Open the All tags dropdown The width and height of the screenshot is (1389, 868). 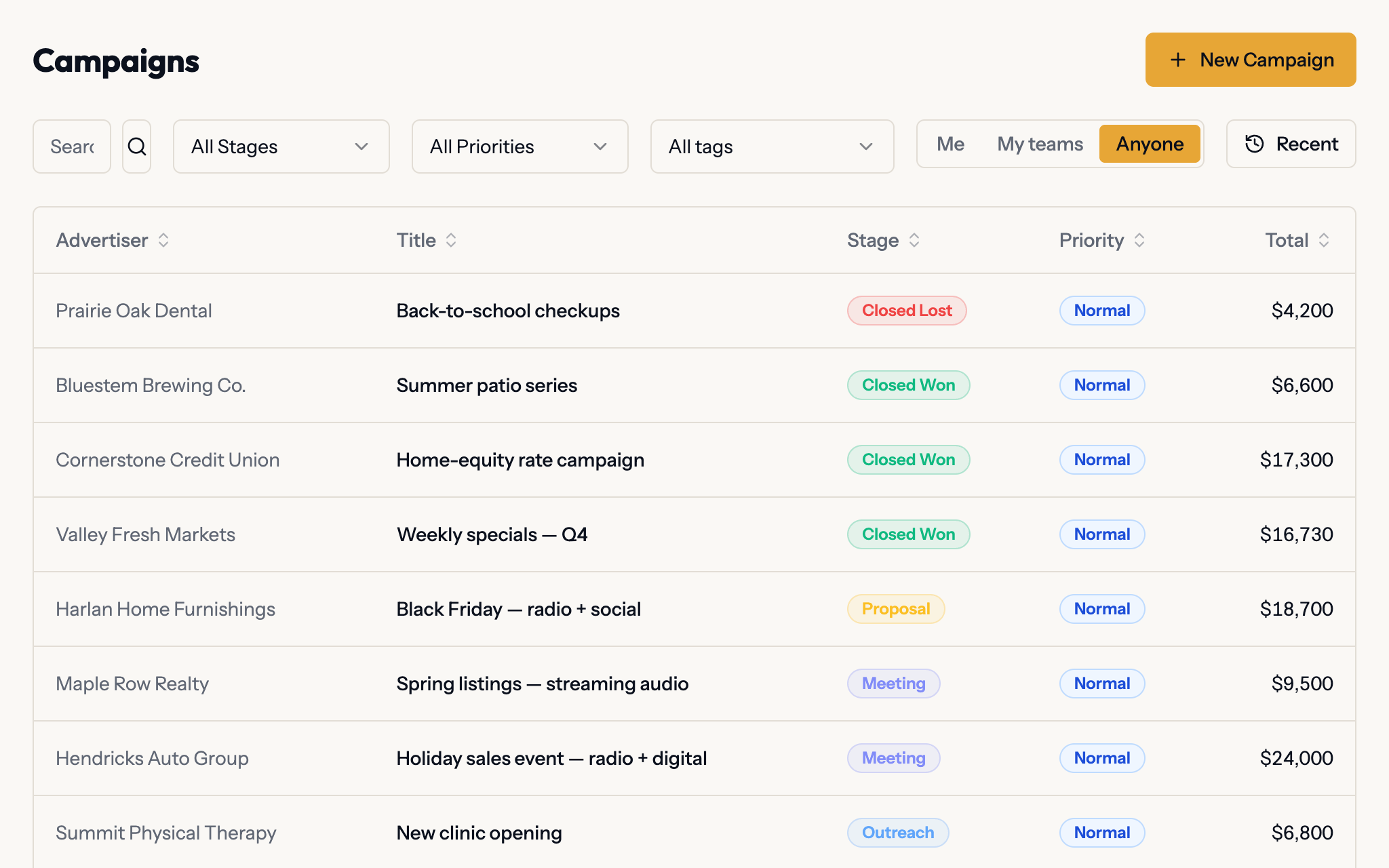(x=772, y=146)
